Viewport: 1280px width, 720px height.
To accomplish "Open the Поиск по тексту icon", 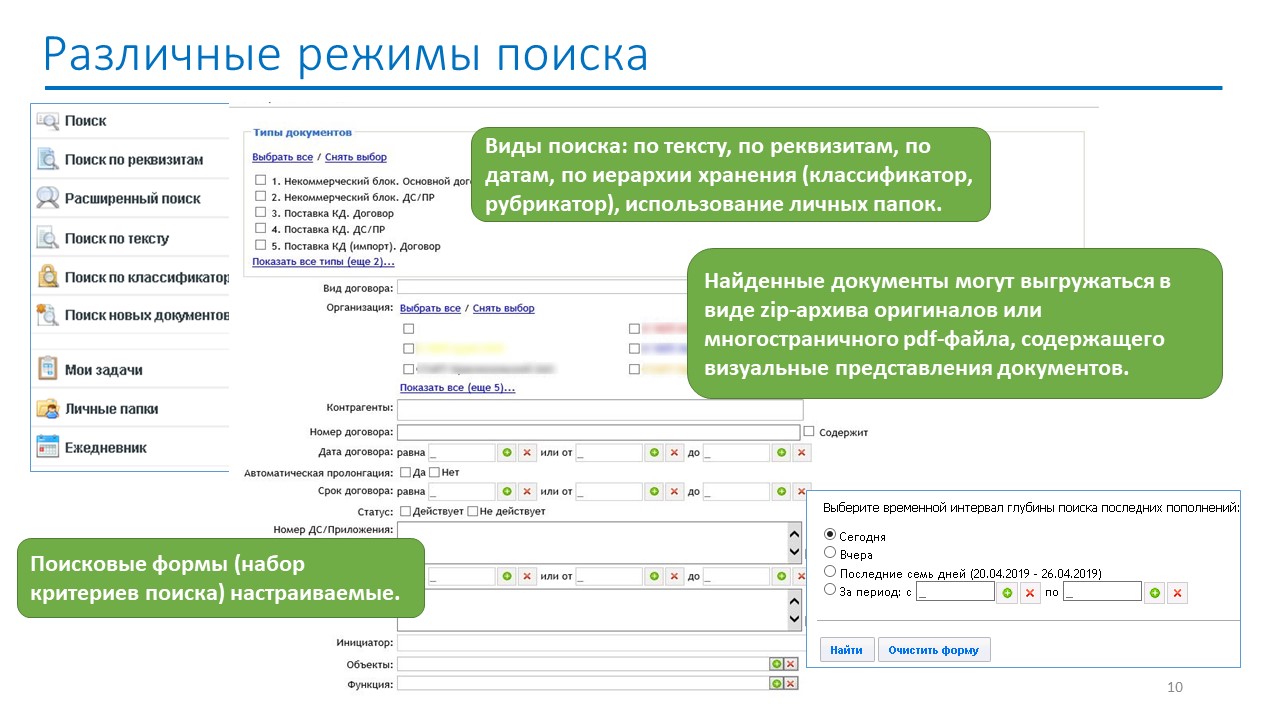I will point(47,238).
